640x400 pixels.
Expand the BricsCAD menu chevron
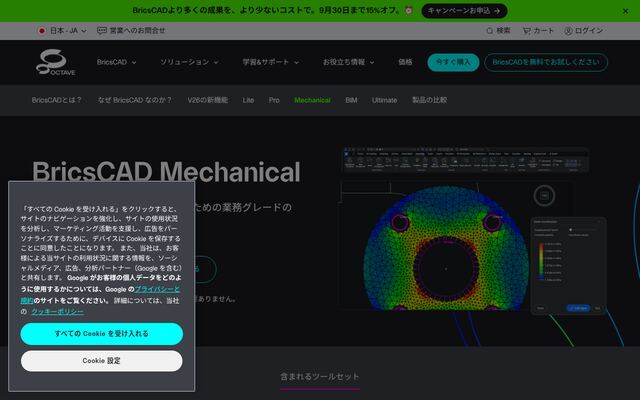(134, 62)
